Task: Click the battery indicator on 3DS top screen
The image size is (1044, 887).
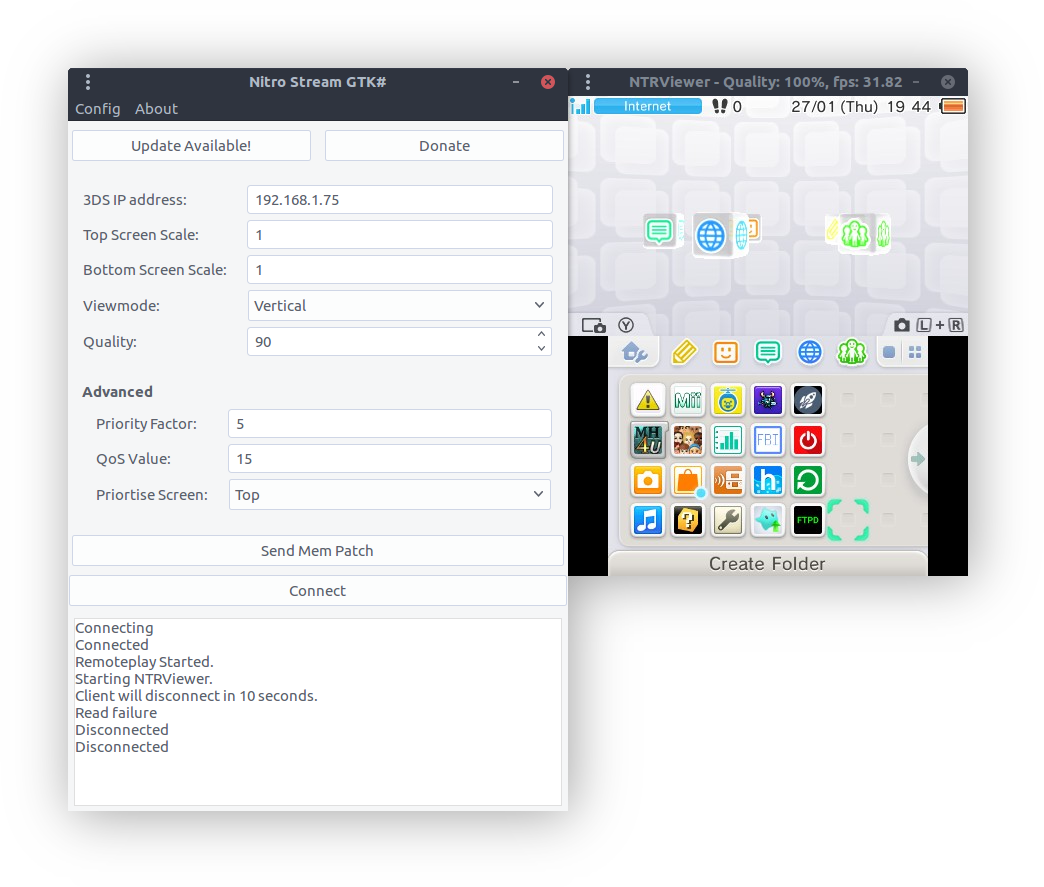Action: click(x=953, y=107)
